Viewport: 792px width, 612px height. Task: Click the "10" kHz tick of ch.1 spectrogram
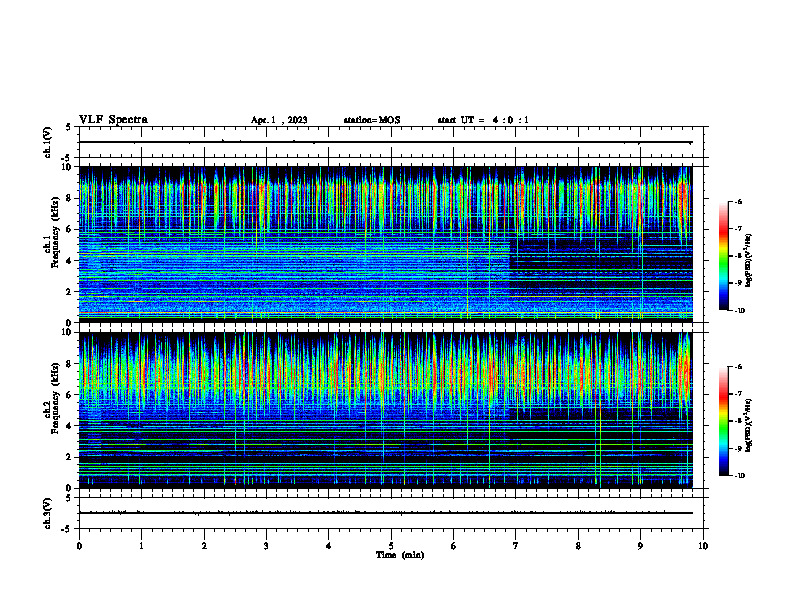tap(68, 167)
